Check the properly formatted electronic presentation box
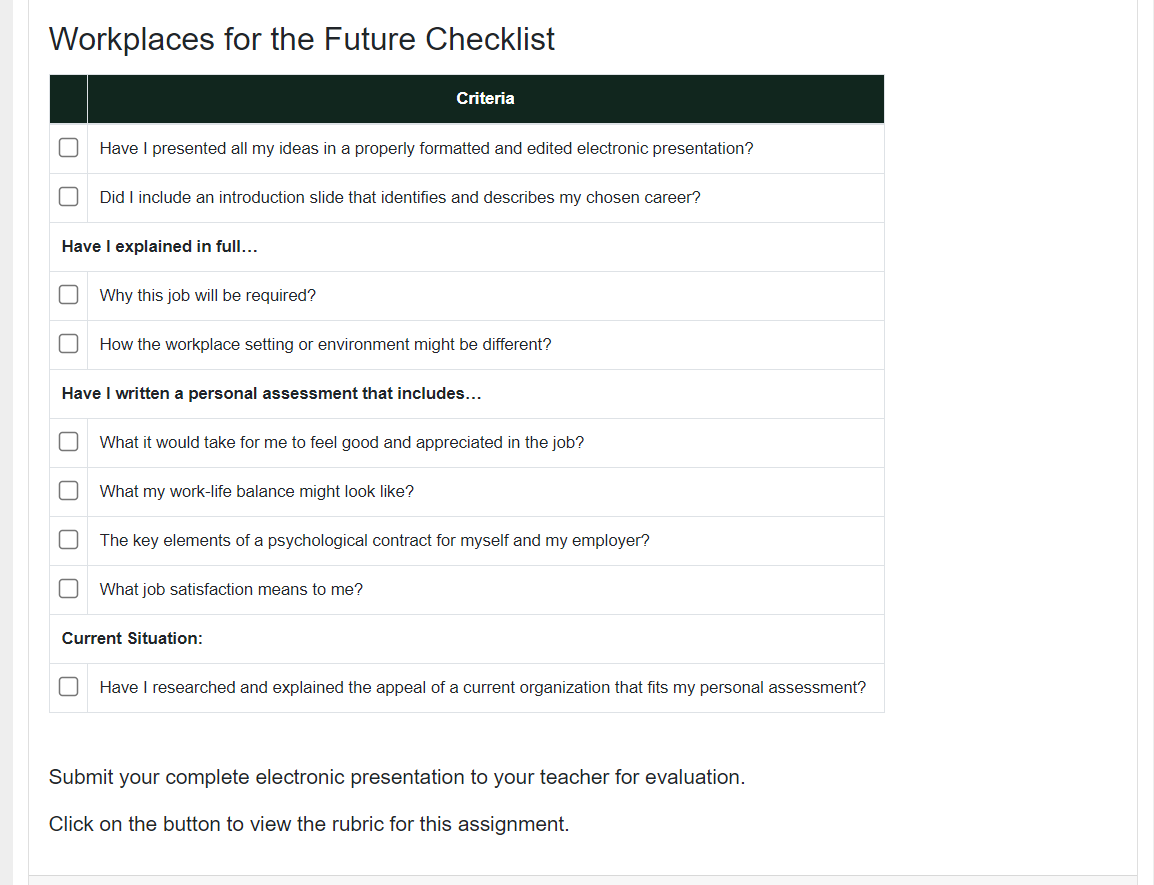Image resolution: width=1154 pixels, height=885 pixels. (68, 148)
